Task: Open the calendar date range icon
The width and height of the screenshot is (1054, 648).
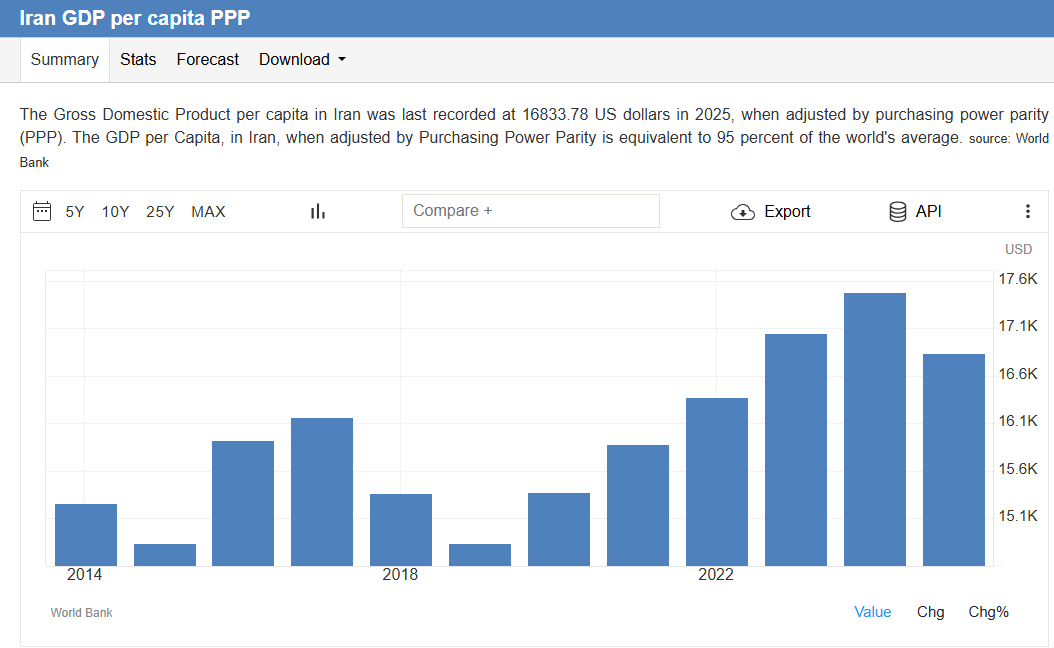Action: pyautogui.click(x=42, y=211)
